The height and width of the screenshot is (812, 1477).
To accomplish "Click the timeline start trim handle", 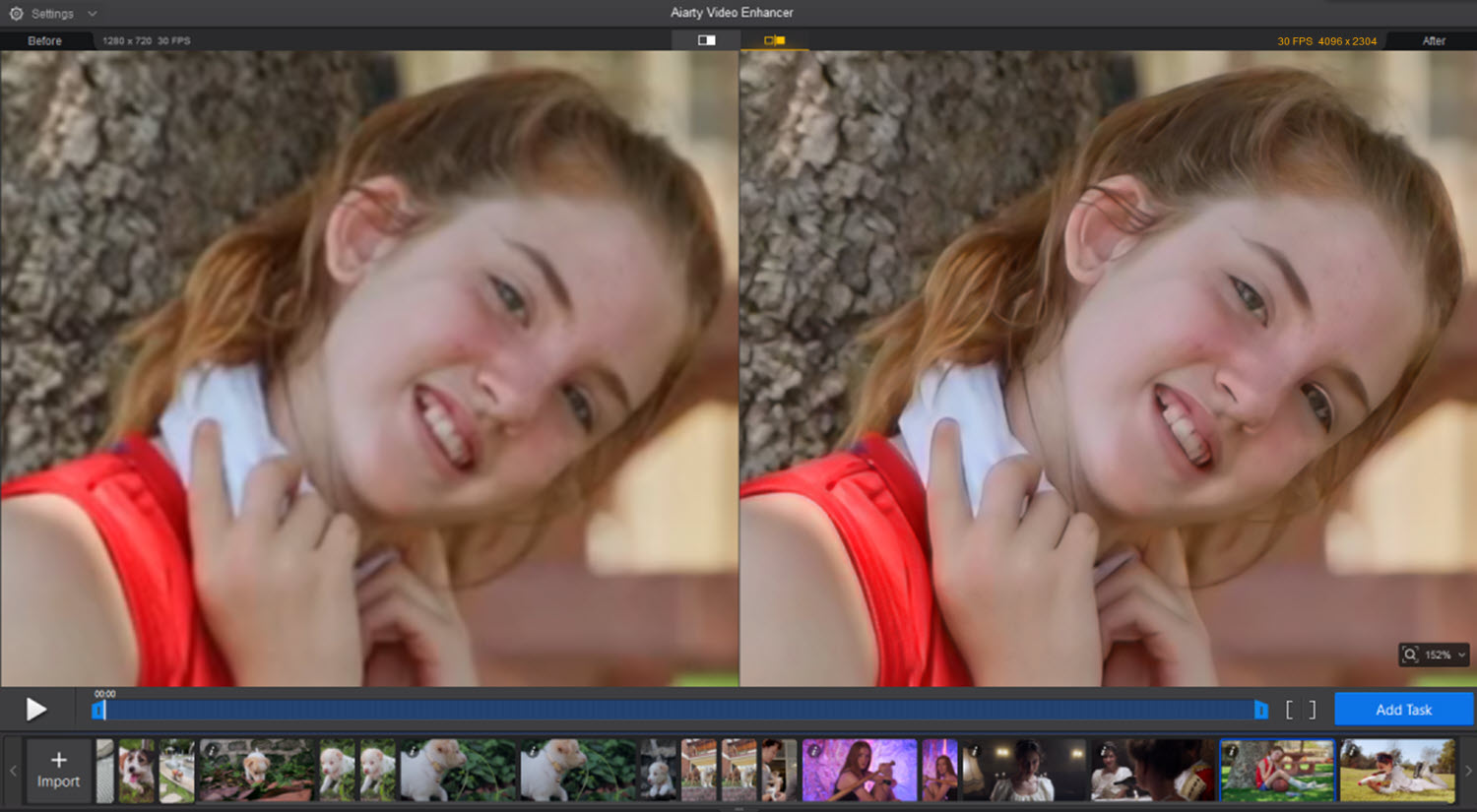I will 98,710.
